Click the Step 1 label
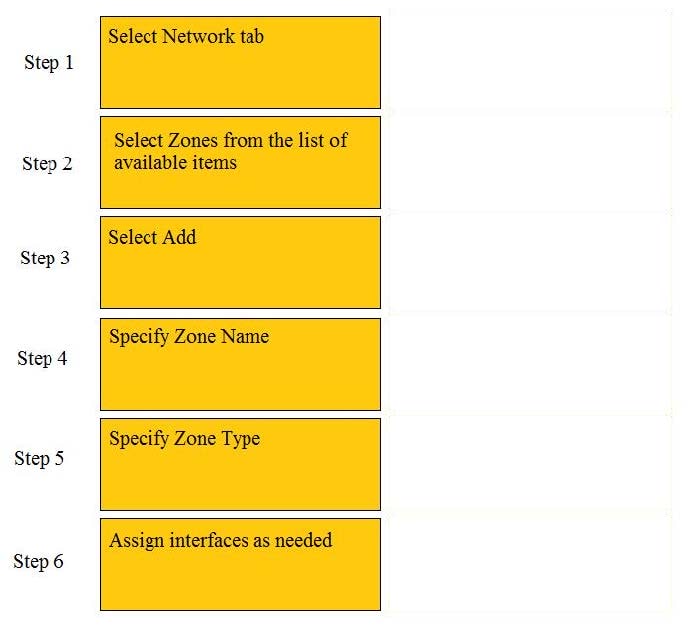The width and height of the screenshot is (695, 629). coord(49,63)
